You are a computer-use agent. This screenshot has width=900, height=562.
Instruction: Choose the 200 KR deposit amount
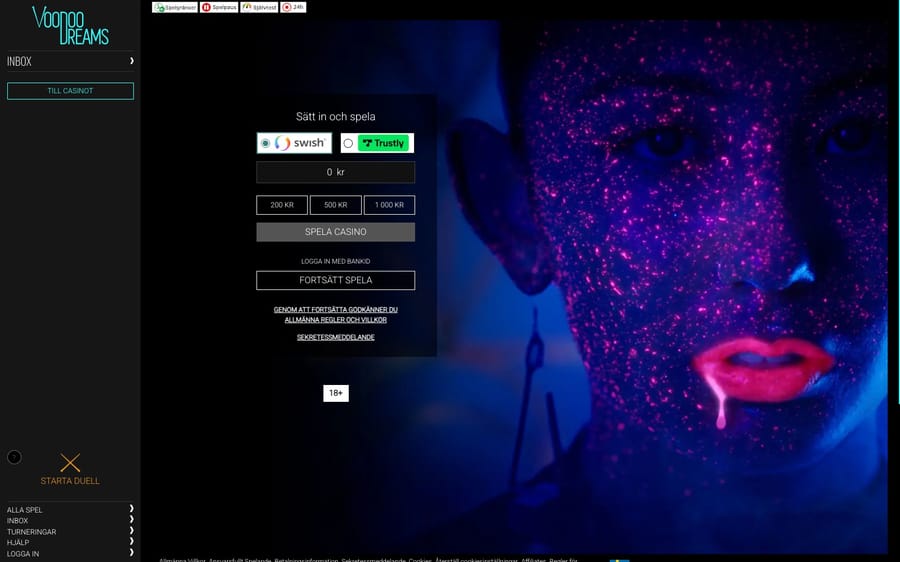point(282,205)
